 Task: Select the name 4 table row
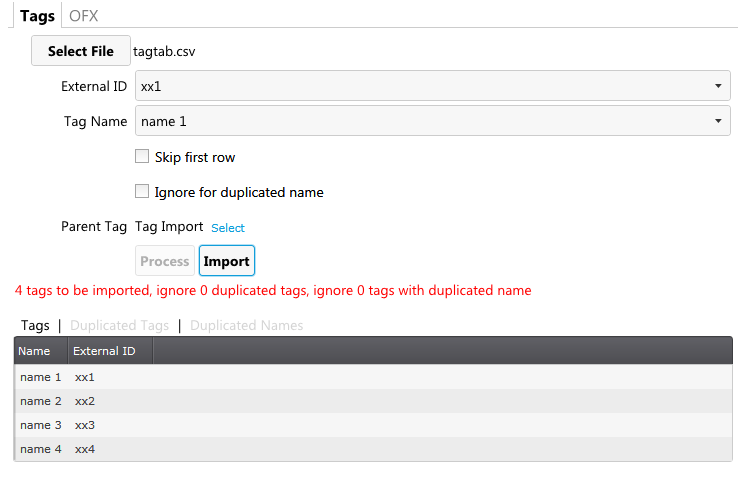coord(373,449)
